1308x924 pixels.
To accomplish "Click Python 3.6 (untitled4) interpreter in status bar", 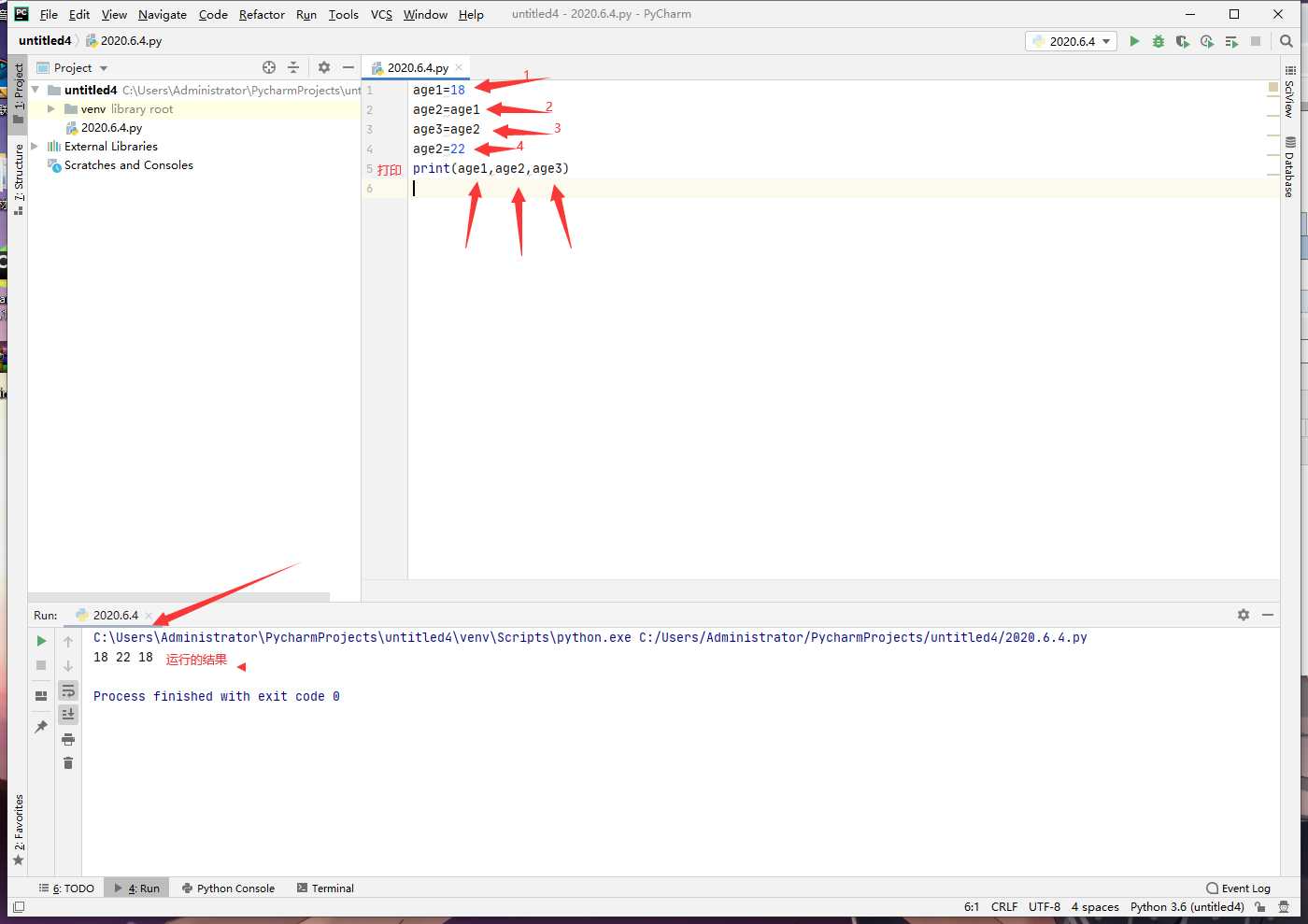I will point(1187,906).
